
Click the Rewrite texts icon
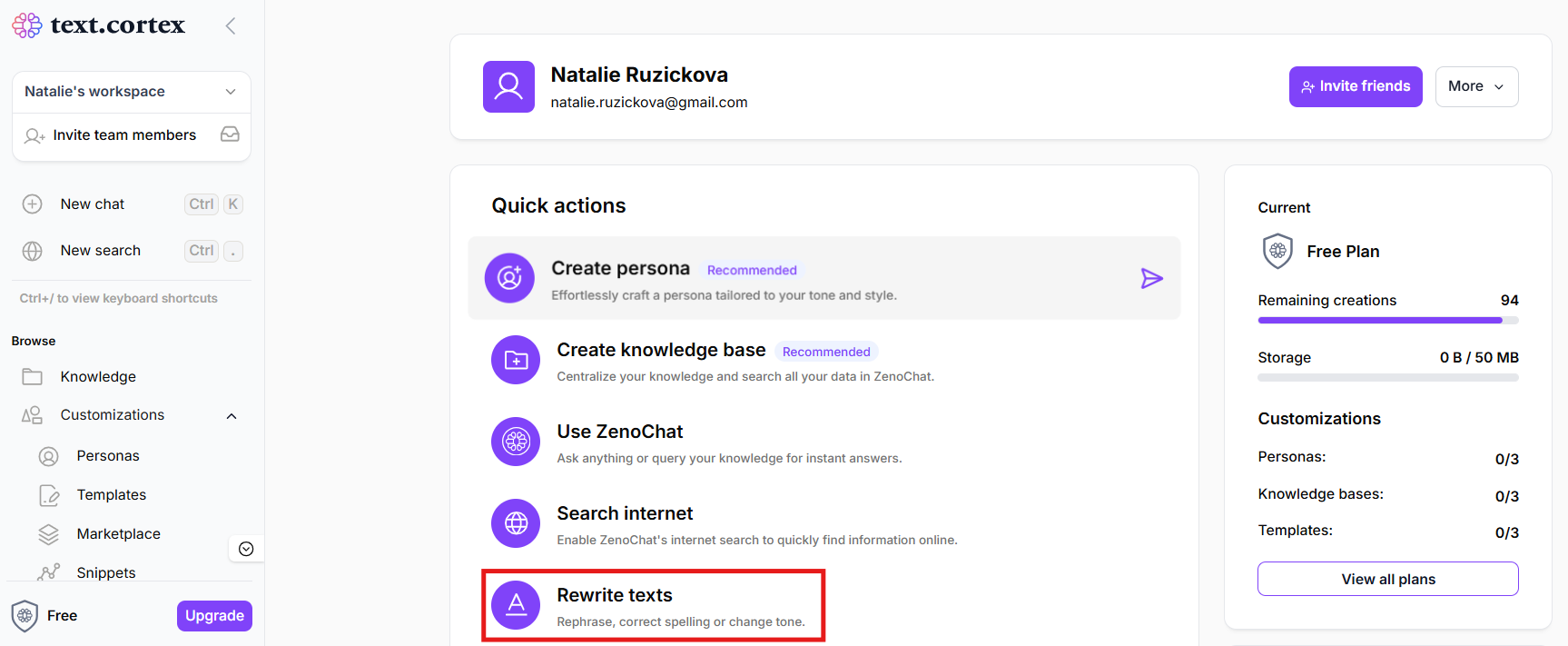(x=516, y=605)
